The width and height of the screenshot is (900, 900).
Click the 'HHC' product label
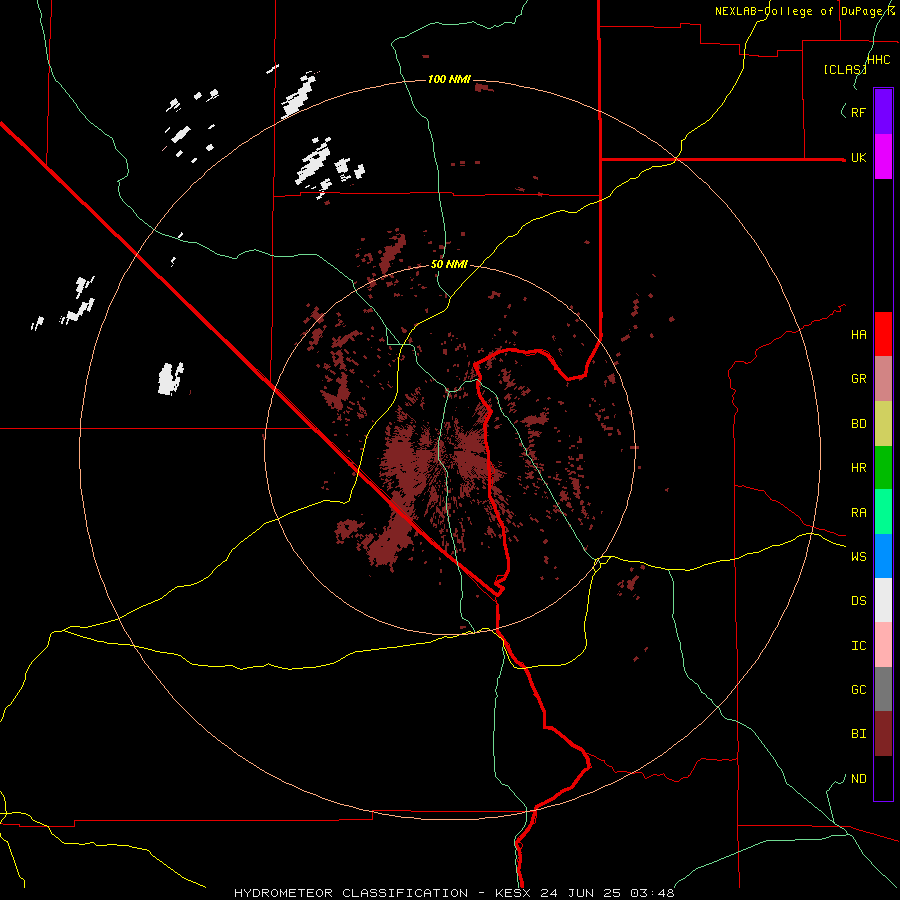(879, 60)
